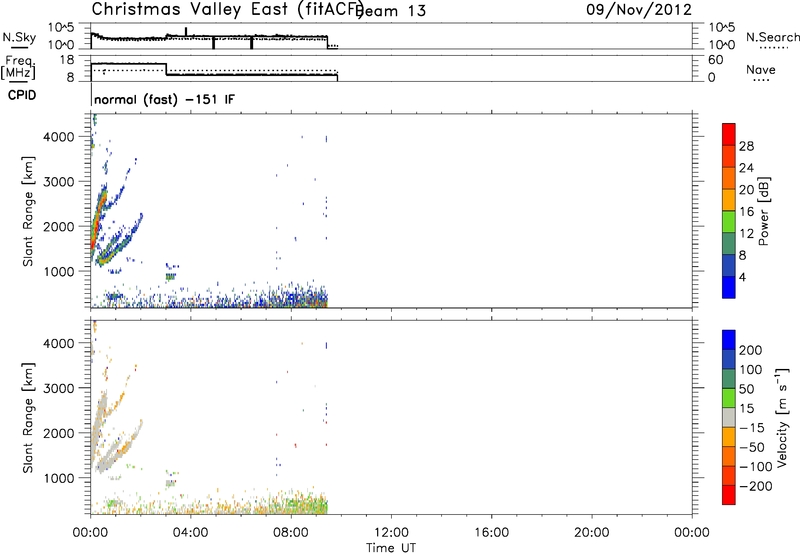Click the Velocity [m s⁻¹] color bar label
The width and height of the screenshot is (800, 554).
coord(782,417)
